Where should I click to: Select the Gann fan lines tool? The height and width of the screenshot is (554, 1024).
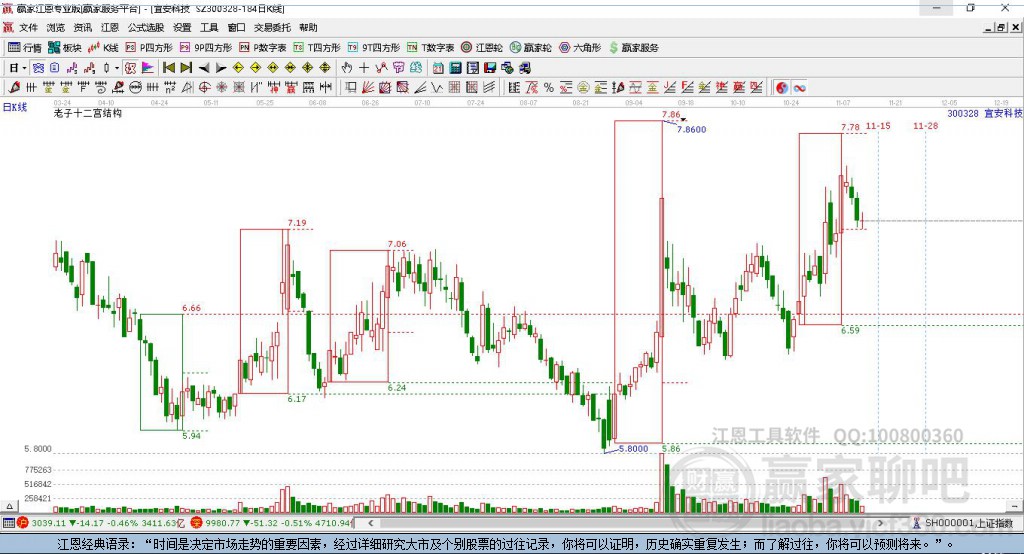368,88
